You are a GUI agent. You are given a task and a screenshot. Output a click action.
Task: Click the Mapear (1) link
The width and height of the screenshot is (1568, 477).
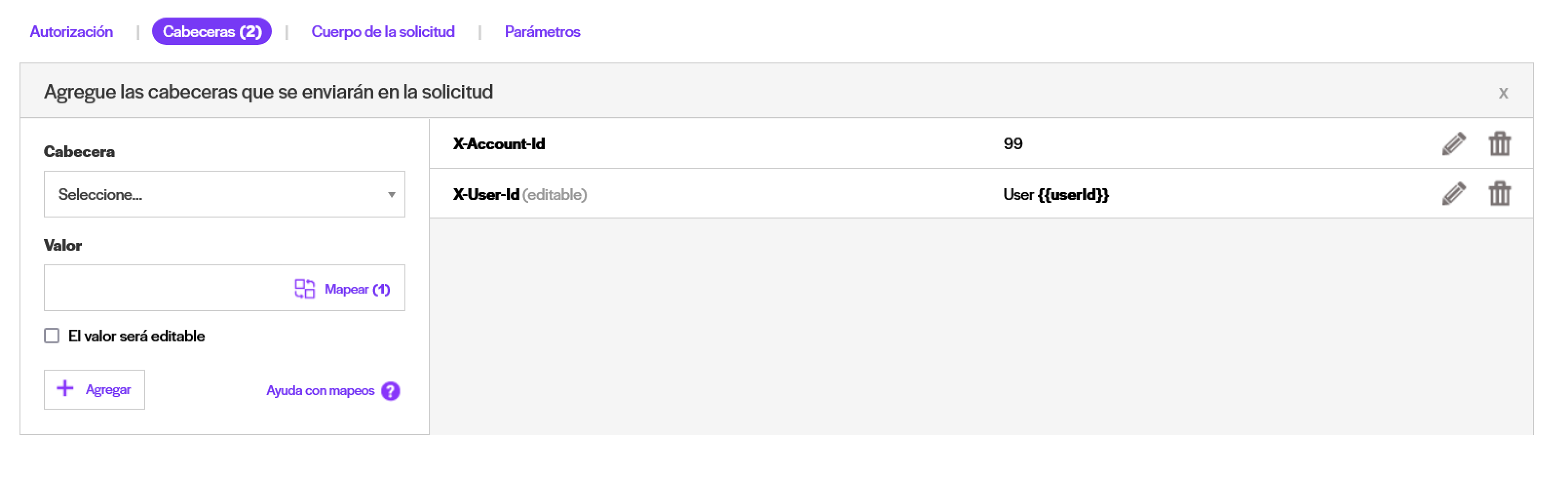(x=357, y=289)
